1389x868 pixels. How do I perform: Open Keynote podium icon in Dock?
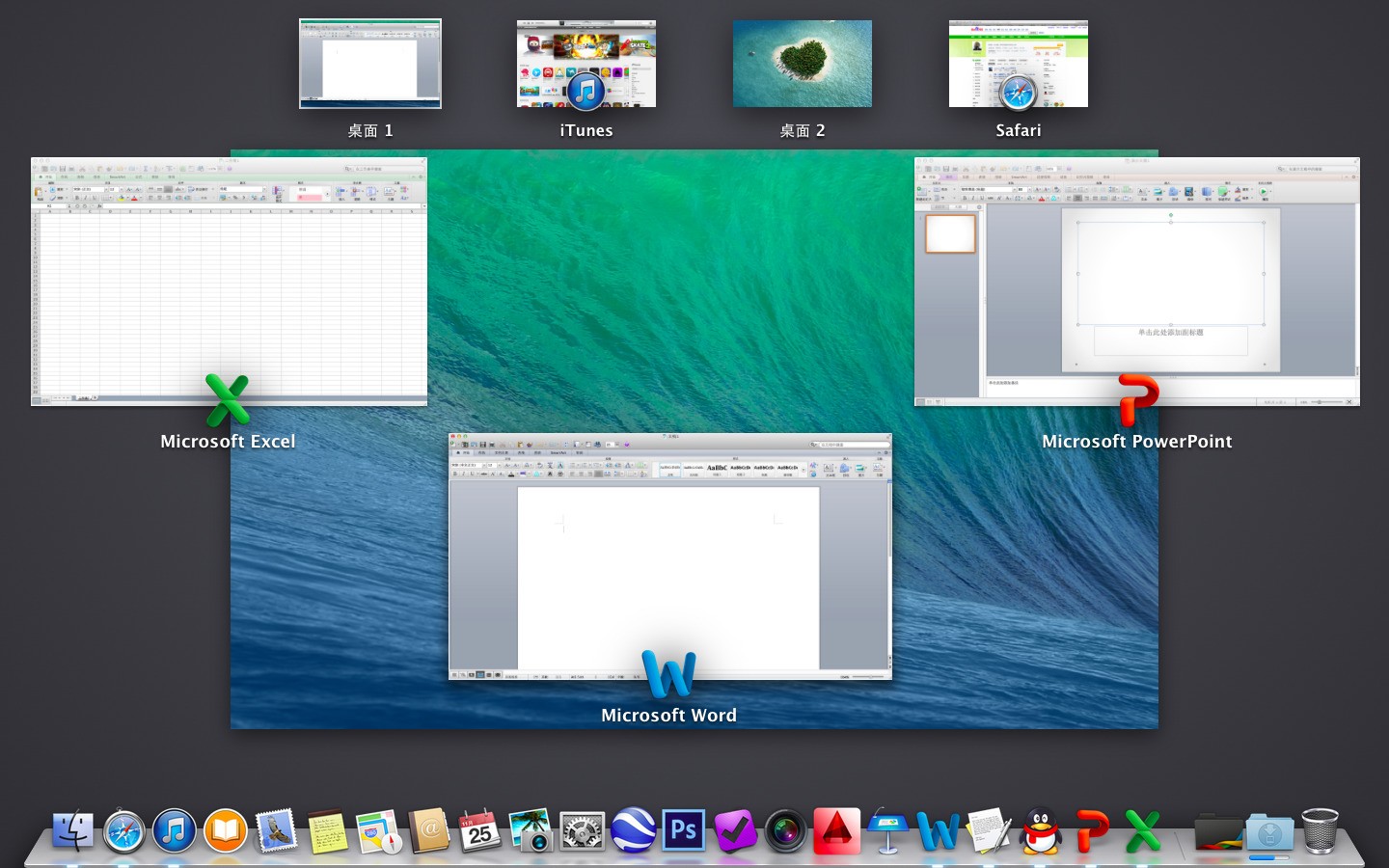coord(887,830)
